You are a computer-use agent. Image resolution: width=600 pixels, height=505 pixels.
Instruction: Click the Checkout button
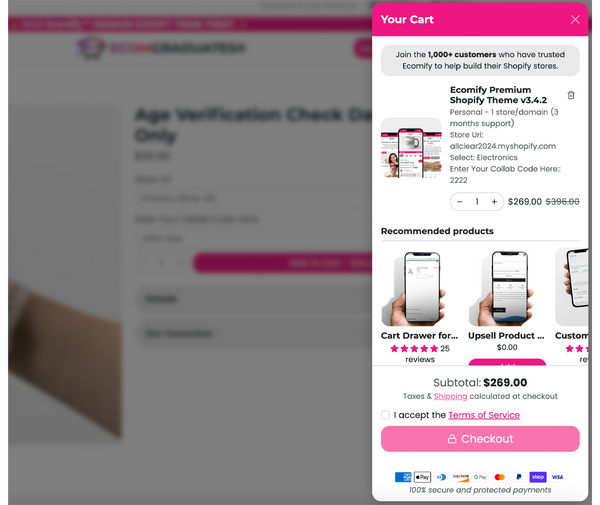click(x=480, y=439)
